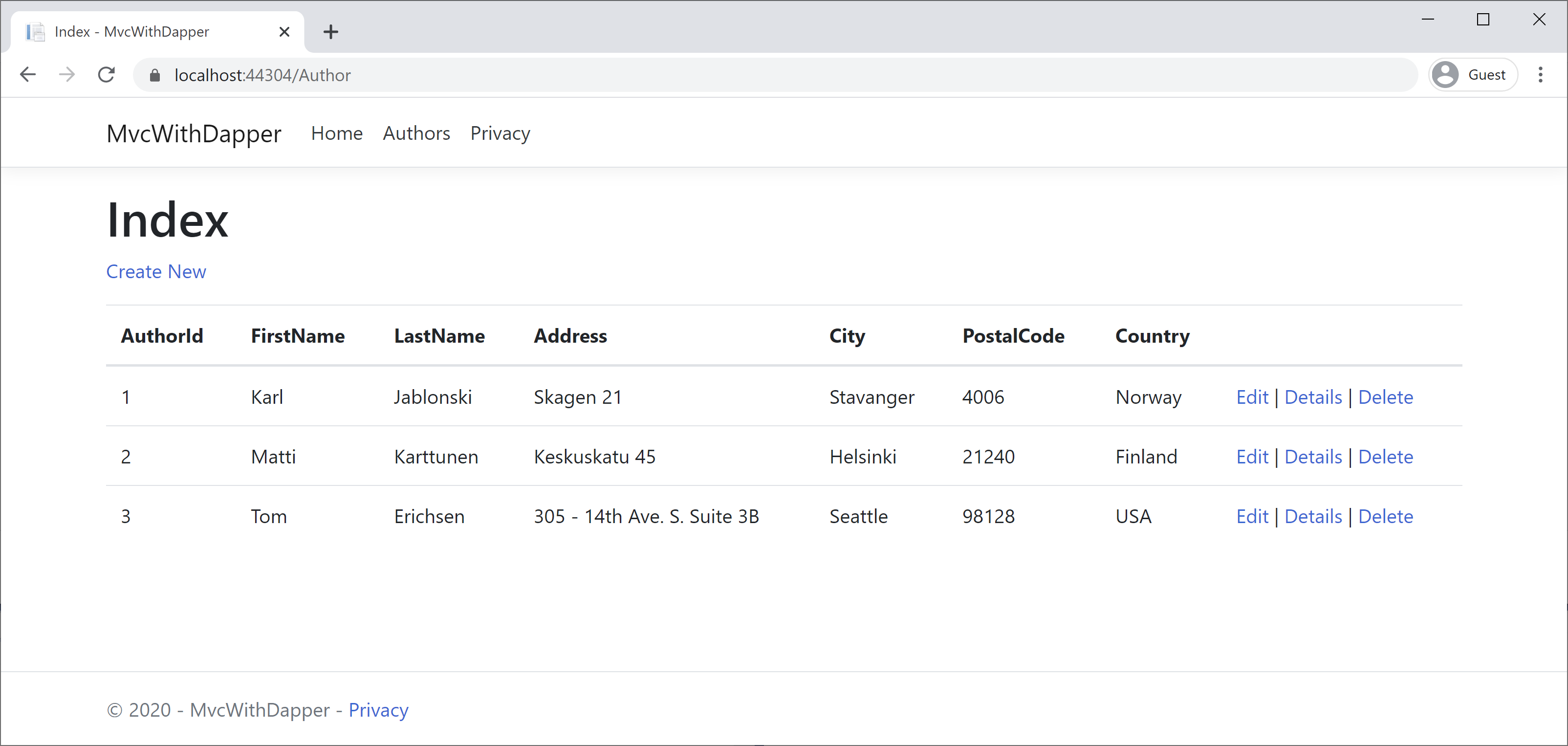This screenshot has width=1568, height=746.
Task: Close the Index - MvcWithDapper tab
Action: tap(284, 32)
